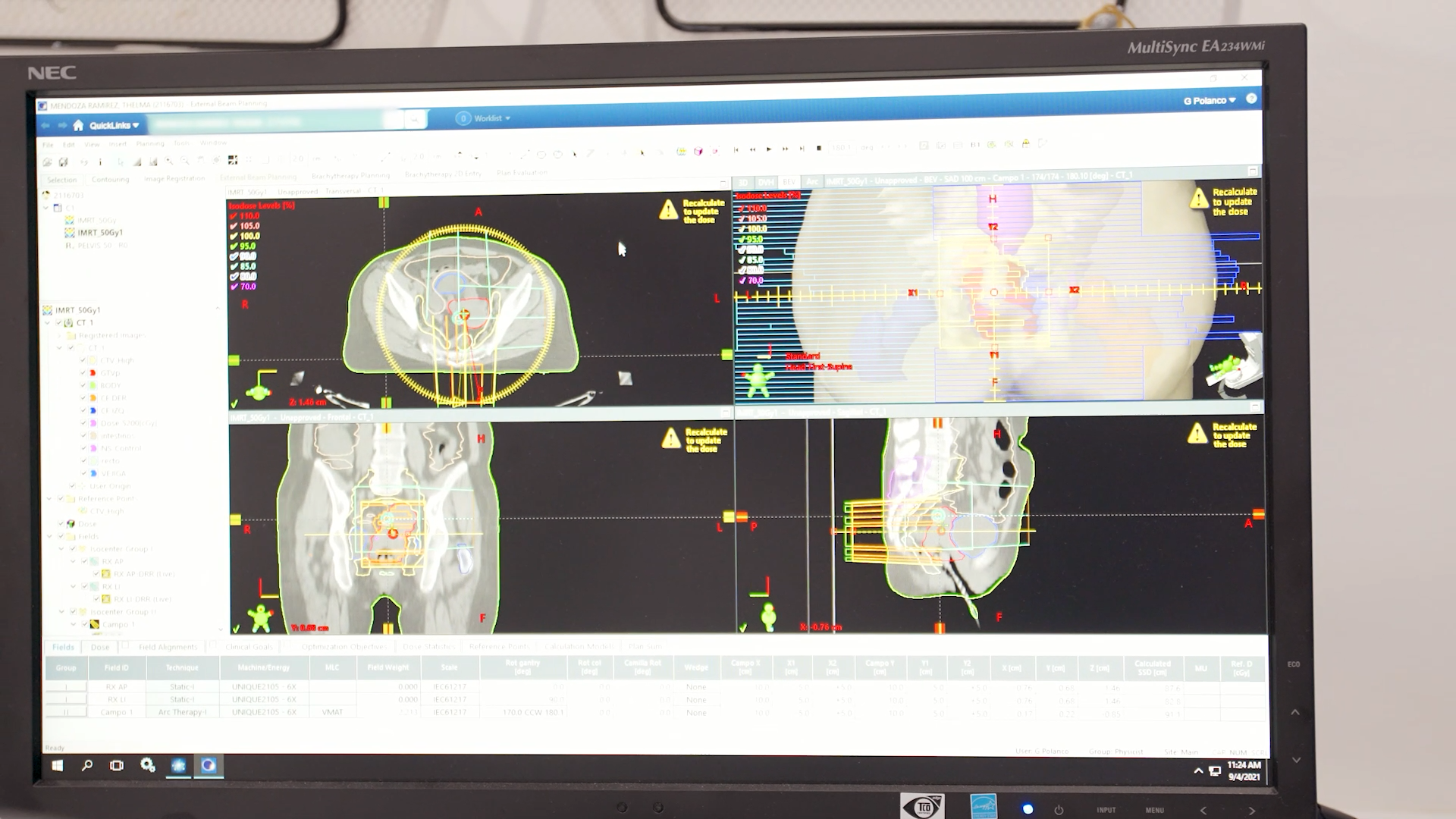
Task: Click the zoom in magnifier tool
Action: [169, 161]
